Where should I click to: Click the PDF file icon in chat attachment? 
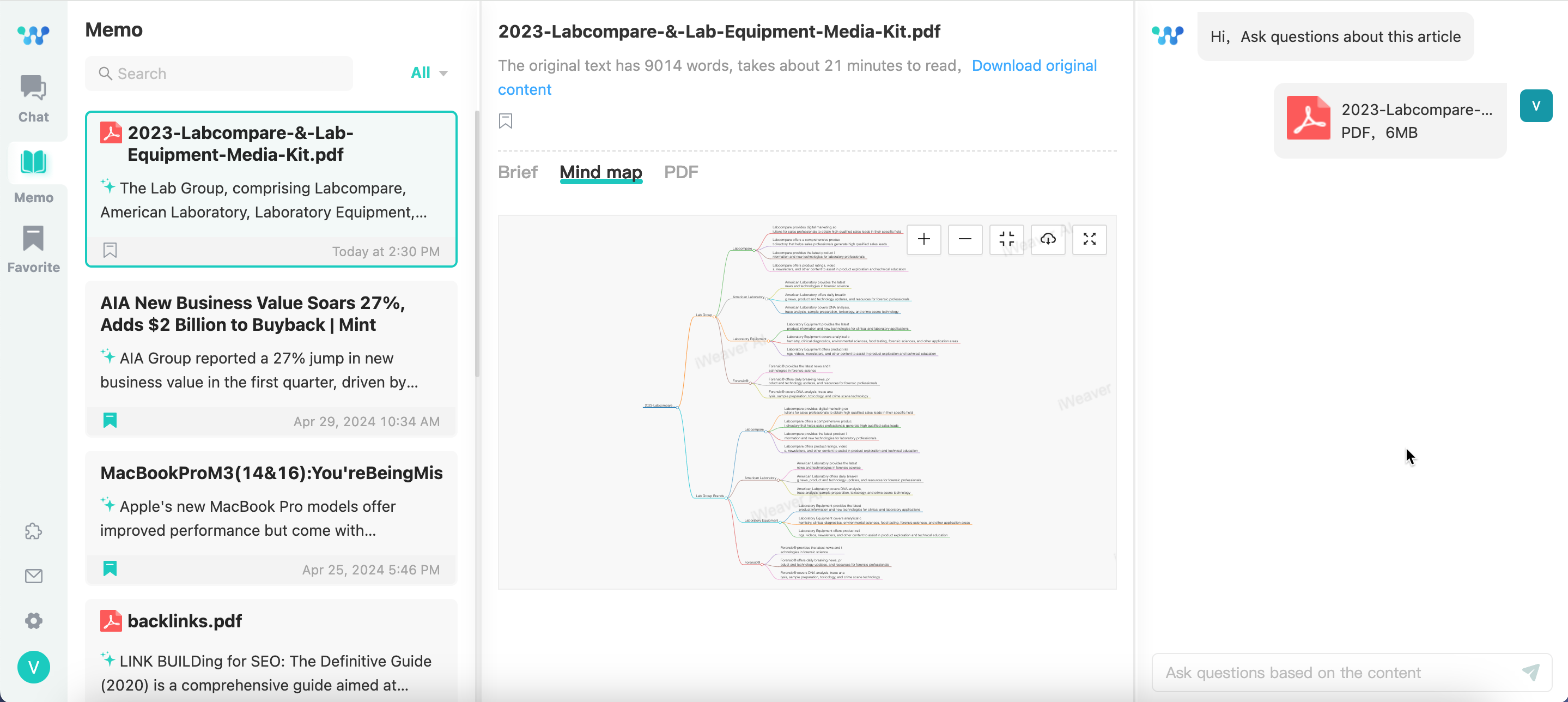pos(1308,118)
